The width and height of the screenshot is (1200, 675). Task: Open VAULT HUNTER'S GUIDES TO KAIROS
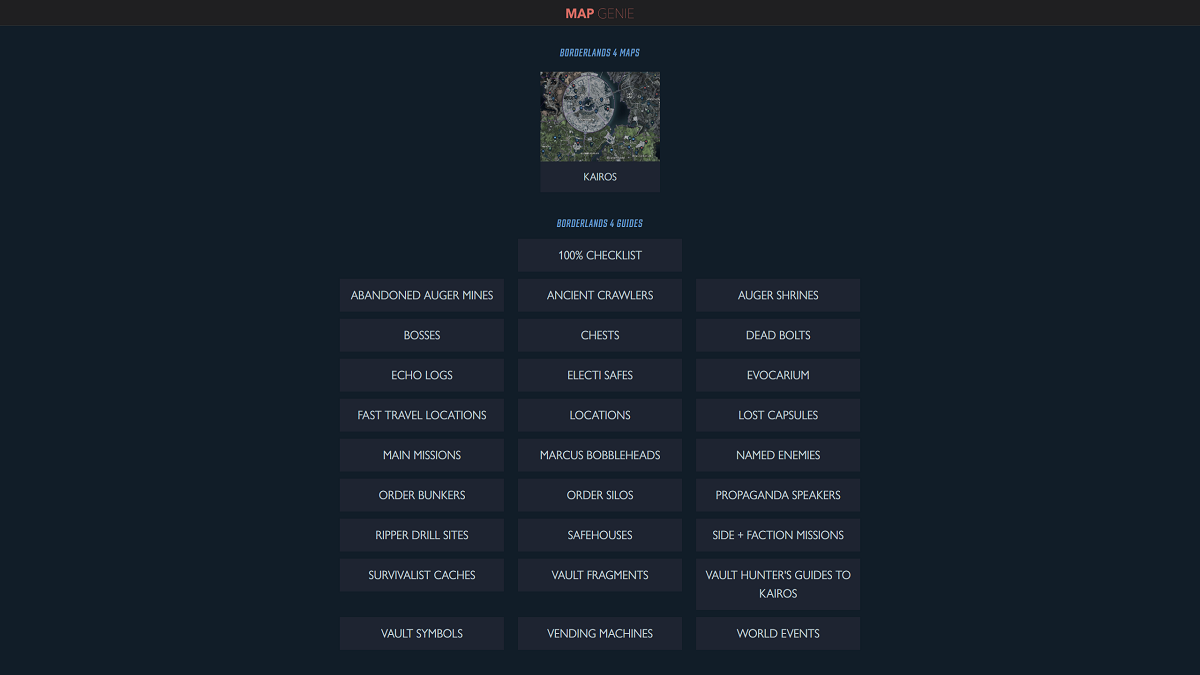click(777, 584)
